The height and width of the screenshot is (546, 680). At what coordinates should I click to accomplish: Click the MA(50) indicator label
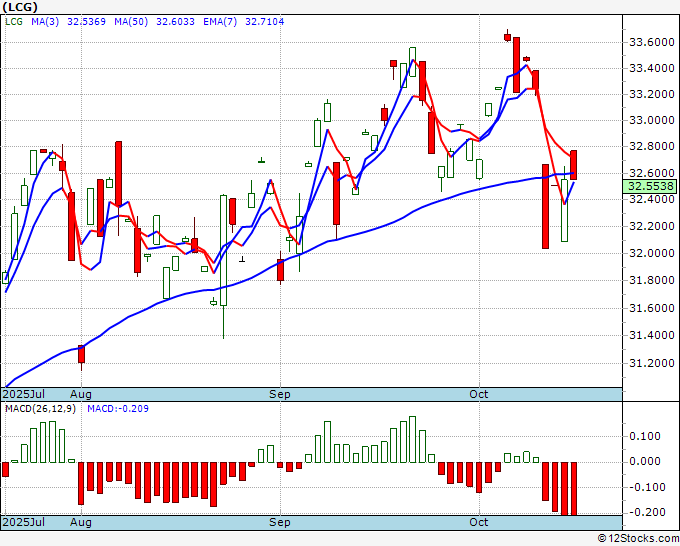point(131,22)
